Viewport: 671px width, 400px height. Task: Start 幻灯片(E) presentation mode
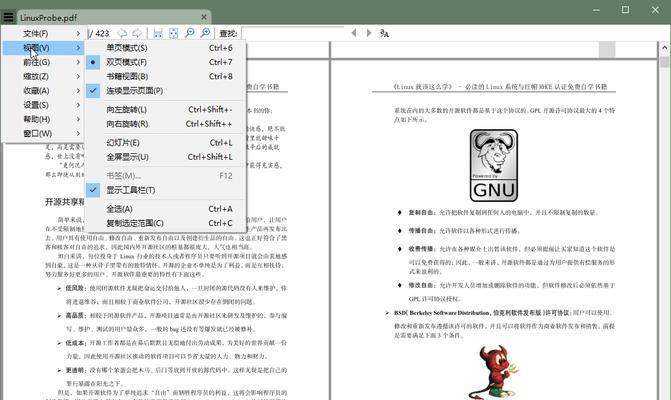[166, 142]
